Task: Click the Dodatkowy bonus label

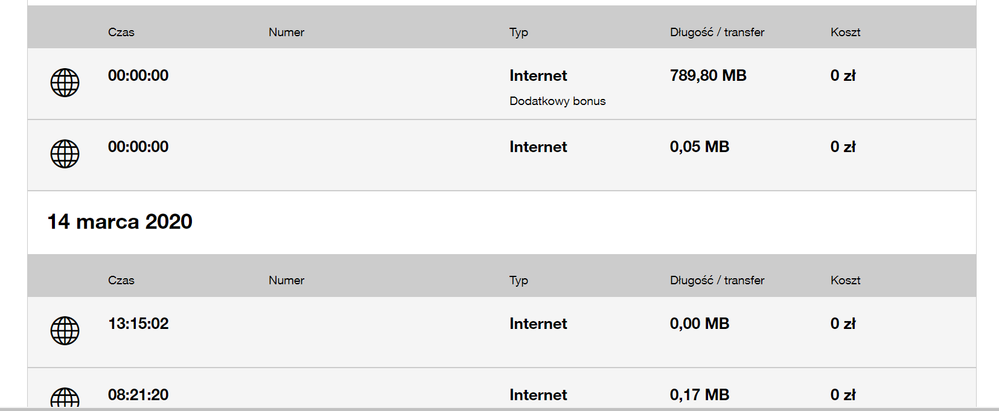Action: pos(557,101)
